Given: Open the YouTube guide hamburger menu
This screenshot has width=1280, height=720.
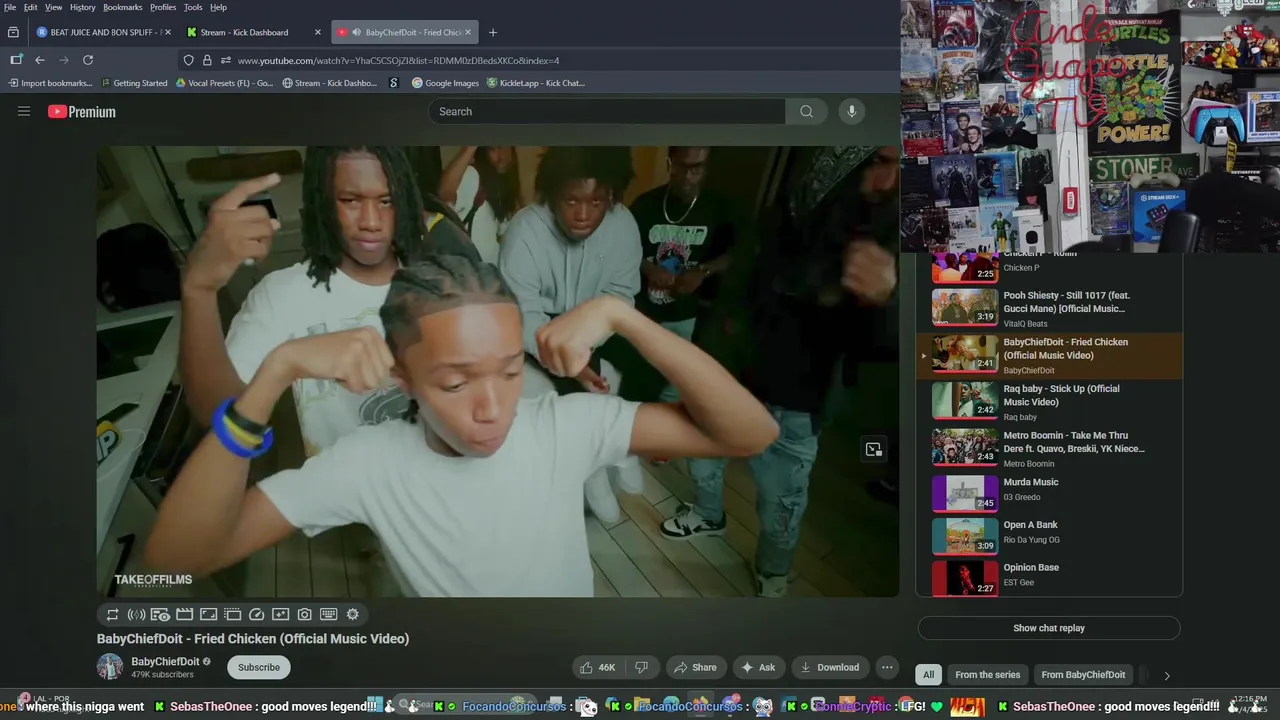Looking at the screenshot, I should tap(24, 112).
